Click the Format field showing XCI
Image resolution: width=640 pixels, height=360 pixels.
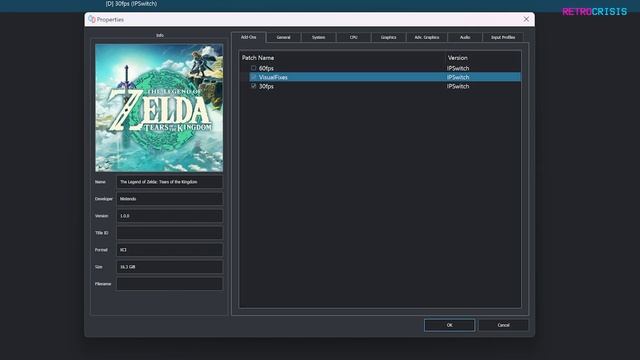[170, 250]
